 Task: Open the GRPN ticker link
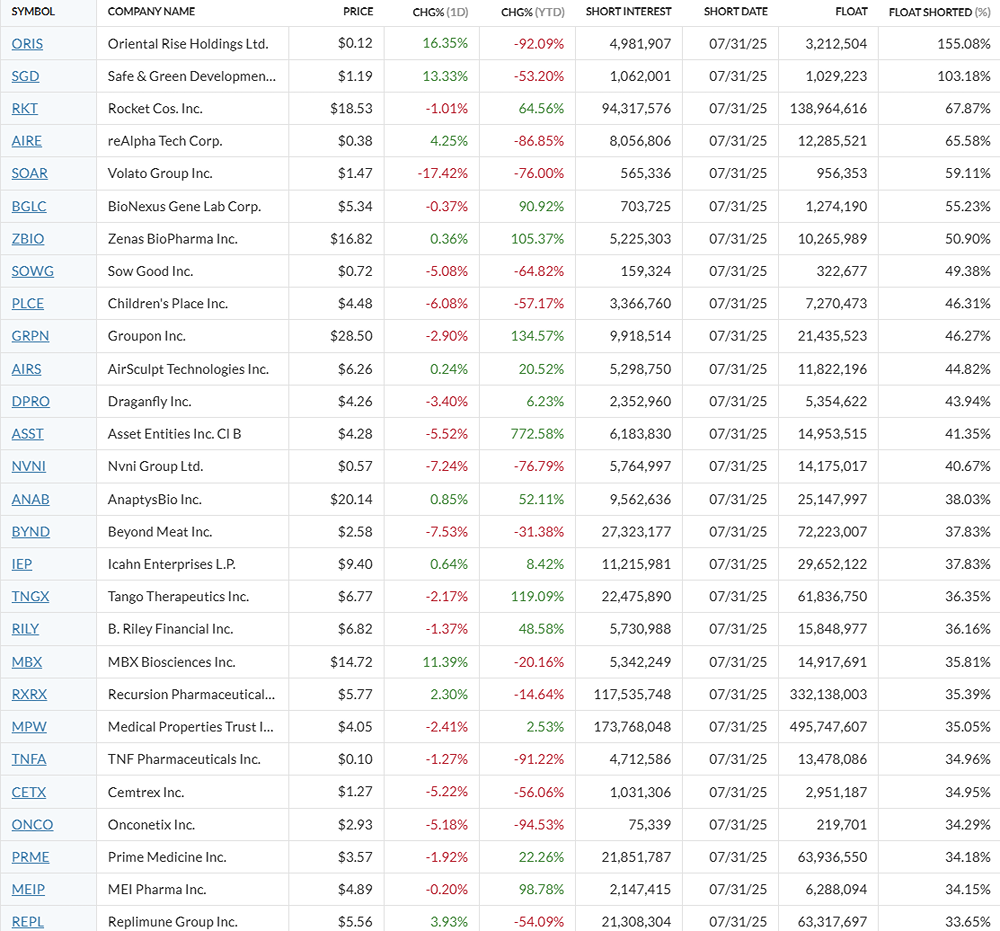pyautogui.click(x=30, y=337)
